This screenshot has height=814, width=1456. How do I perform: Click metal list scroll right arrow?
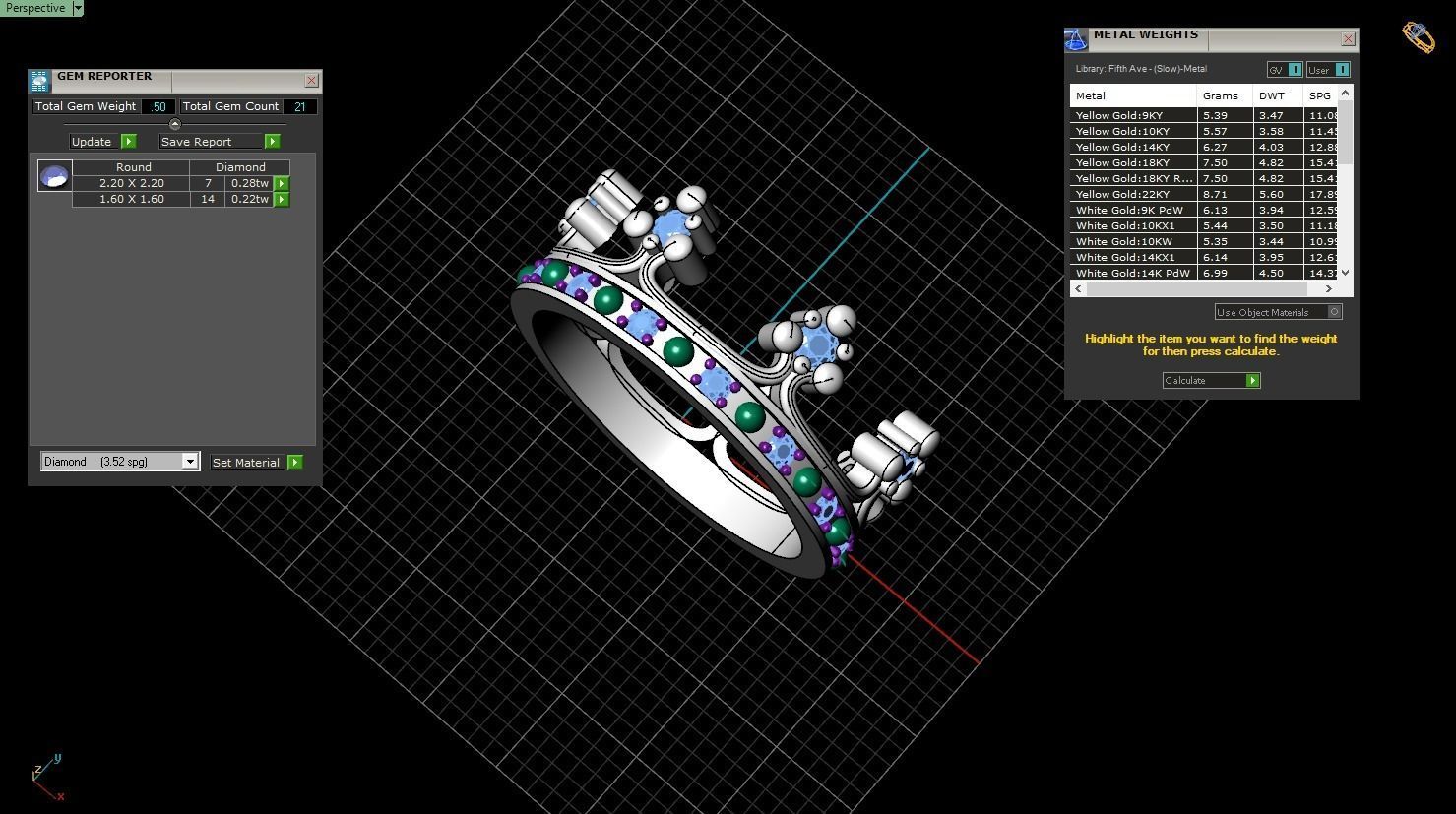point(1329,289)
